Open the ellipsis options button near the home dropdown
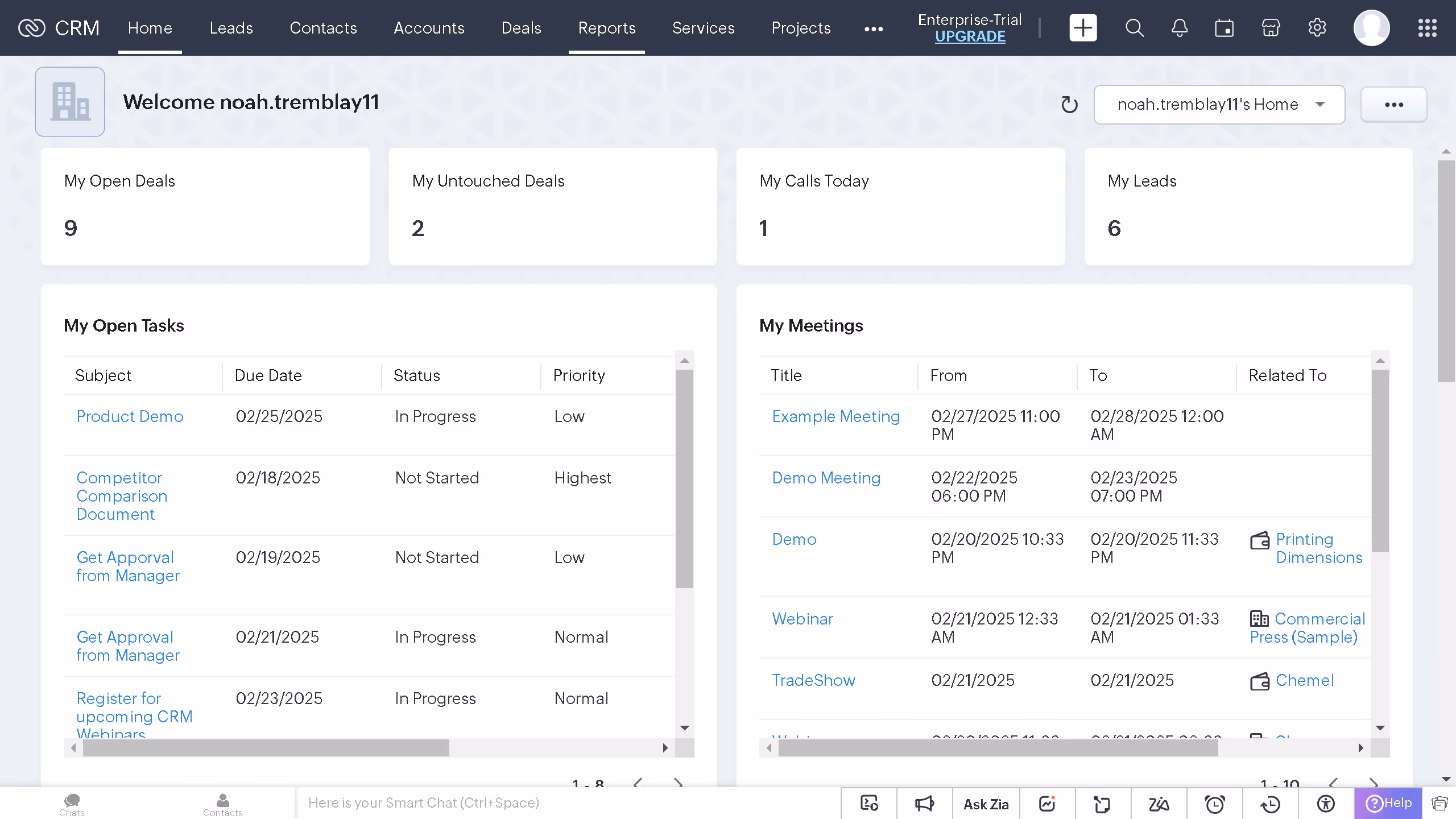The width and height of the screenshot is (1456, 819). 1393,105
